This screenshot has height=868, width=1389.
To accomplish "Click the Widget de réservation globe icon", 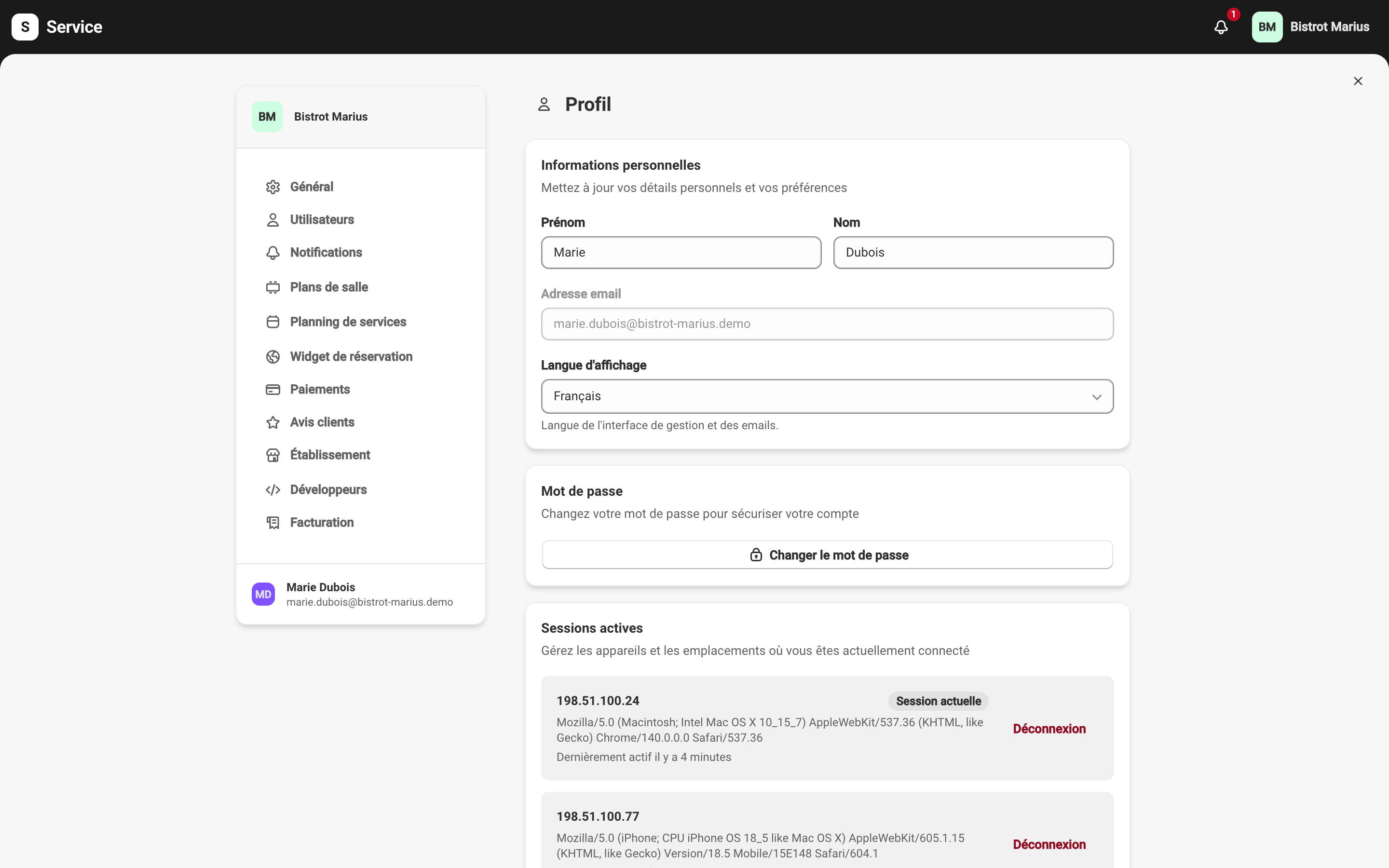I will [272, 356].
